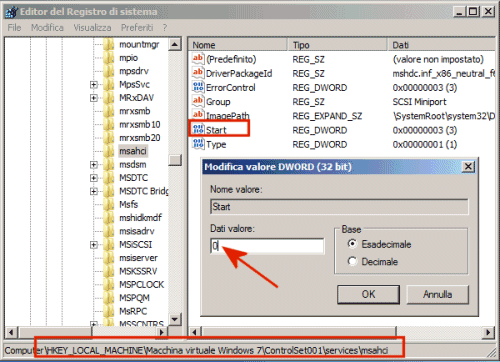Viewport: 500px width, 362px height.
Task: Click the SCSI Miniport data cell
Action: 419,102
